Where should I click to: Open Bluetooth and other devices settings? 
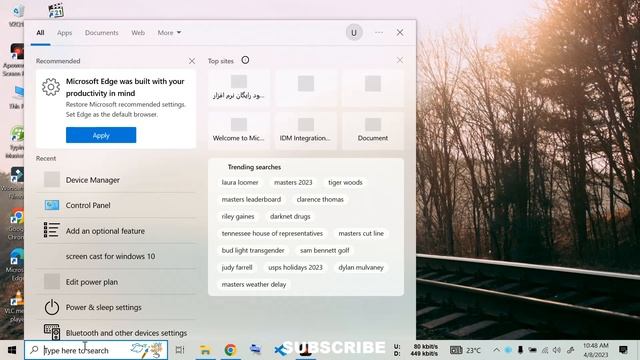point(116,333)
